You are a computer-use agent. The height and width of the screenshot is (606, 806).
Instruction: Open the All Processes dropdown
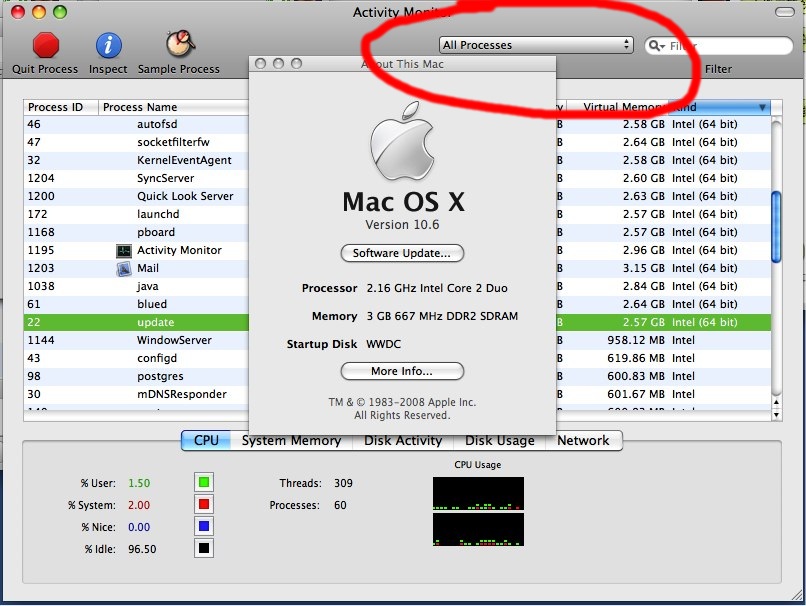pos(536,45)
